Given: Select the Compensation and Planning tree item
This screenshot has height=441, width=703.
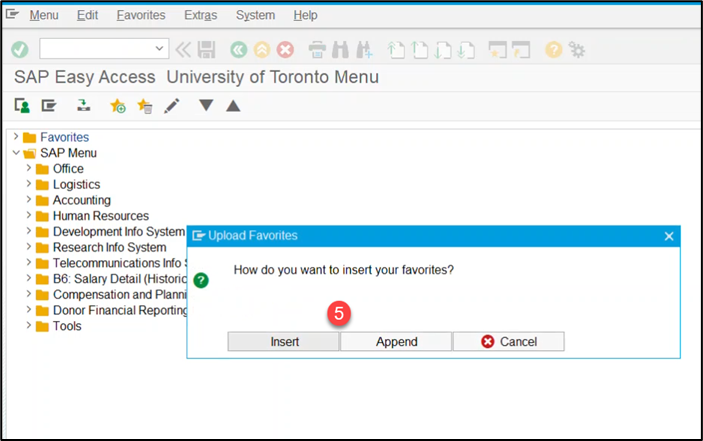Looking at the screenshot, I should pyautogui.click(x=120, y=294).
